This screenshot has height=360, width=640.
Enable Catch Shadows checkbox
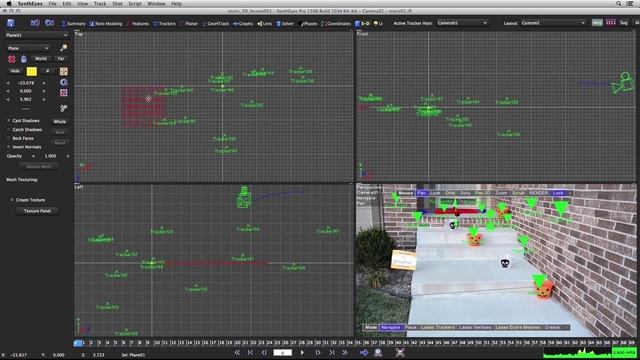[x=9, y=130]
